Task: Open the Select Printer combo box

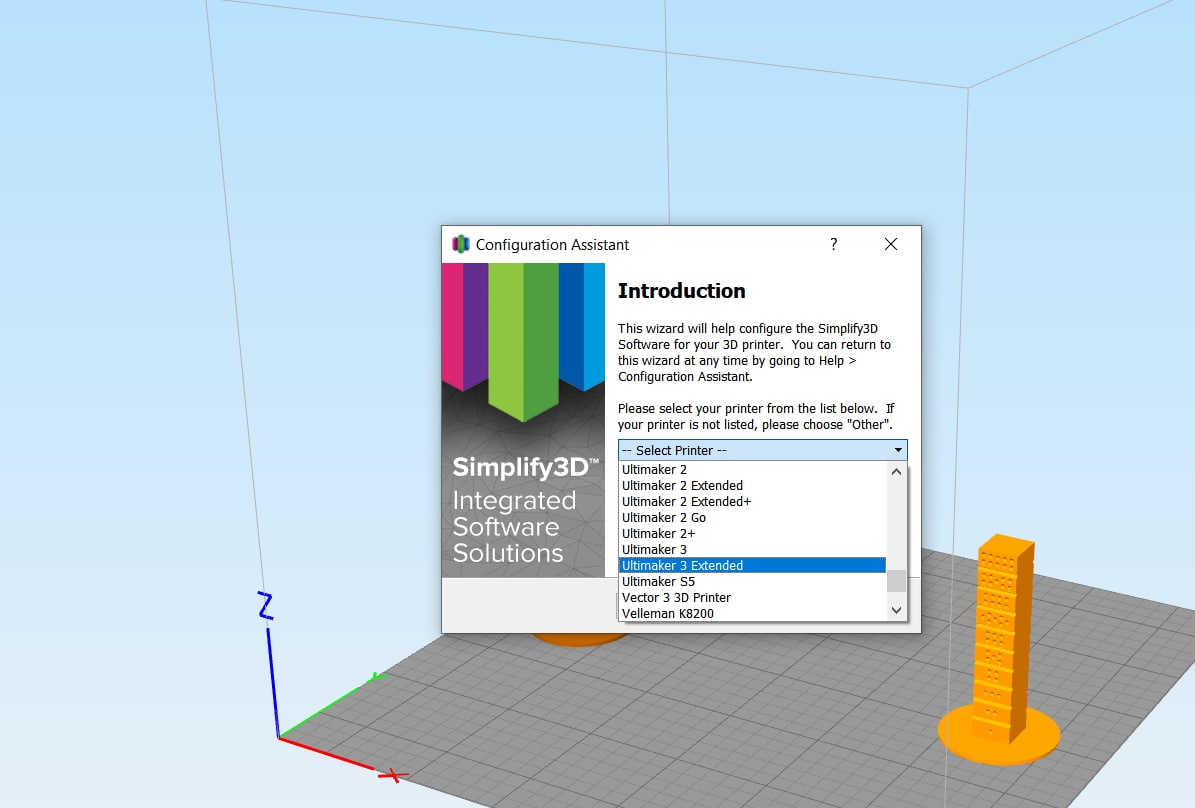Action: tap(762, 450)
